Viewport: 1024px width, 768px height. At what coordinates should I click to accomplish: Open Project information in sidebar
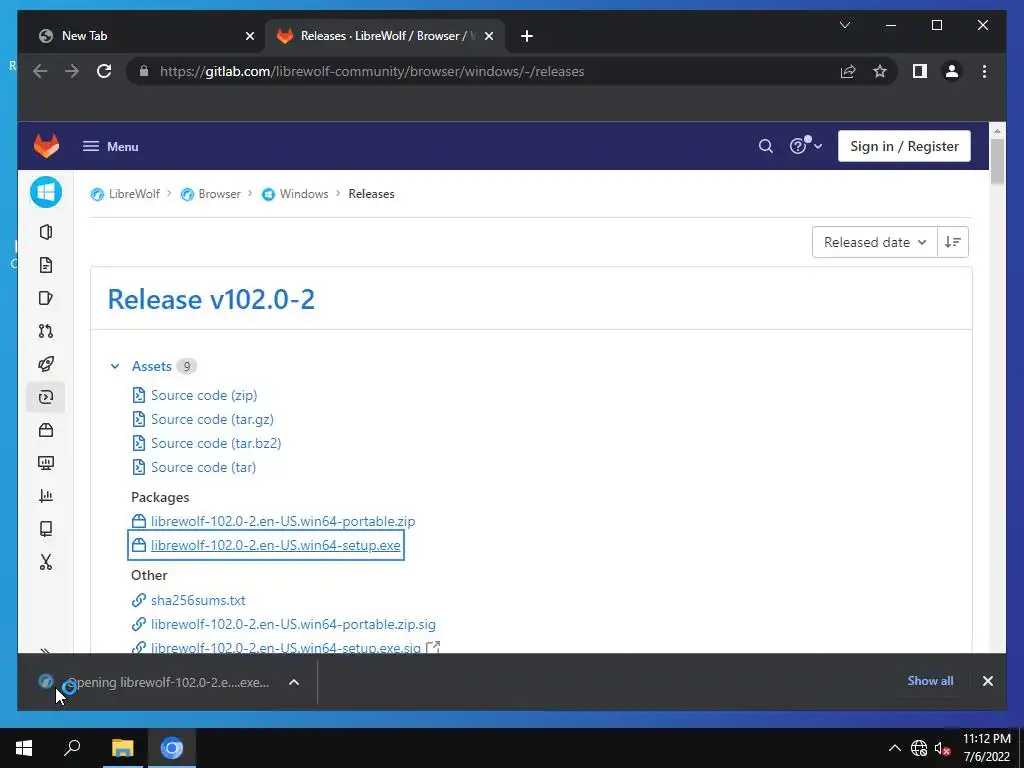pyautogui.click(x=46, y=232)
